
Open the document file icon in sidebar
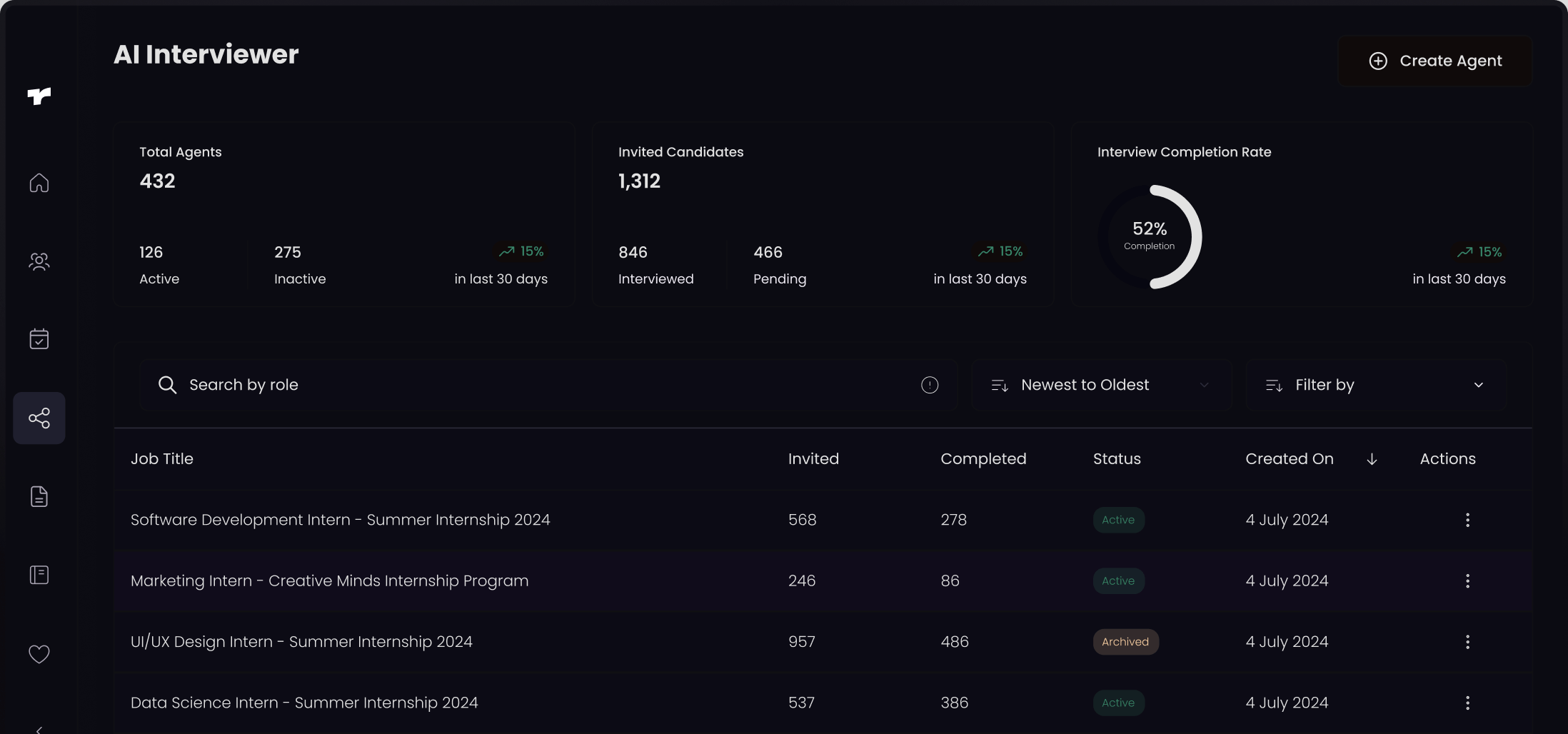39,497
